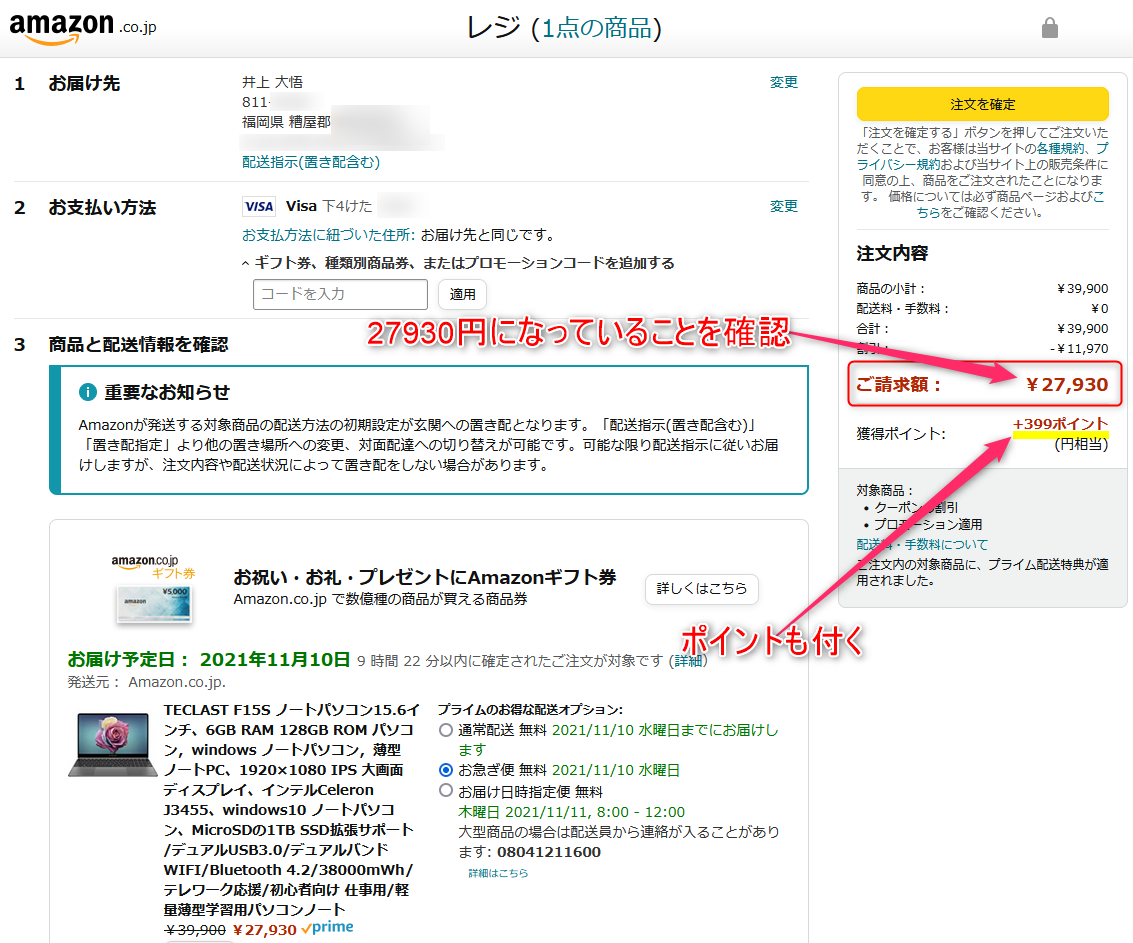Click the recipient name 井上 大悟

(272, 82)
